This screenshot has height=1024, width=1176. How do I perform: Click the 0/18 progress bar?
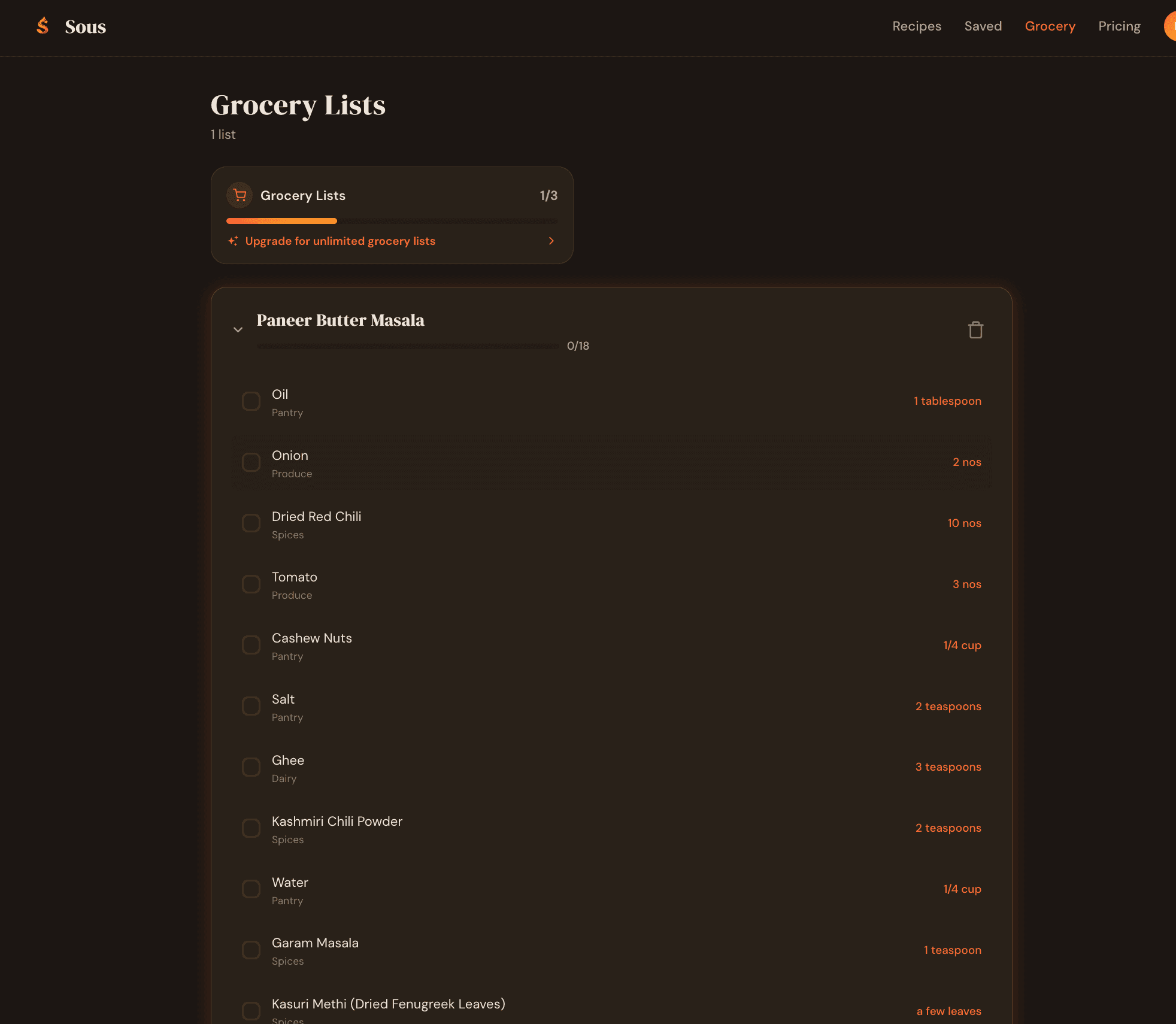(409, 346)
